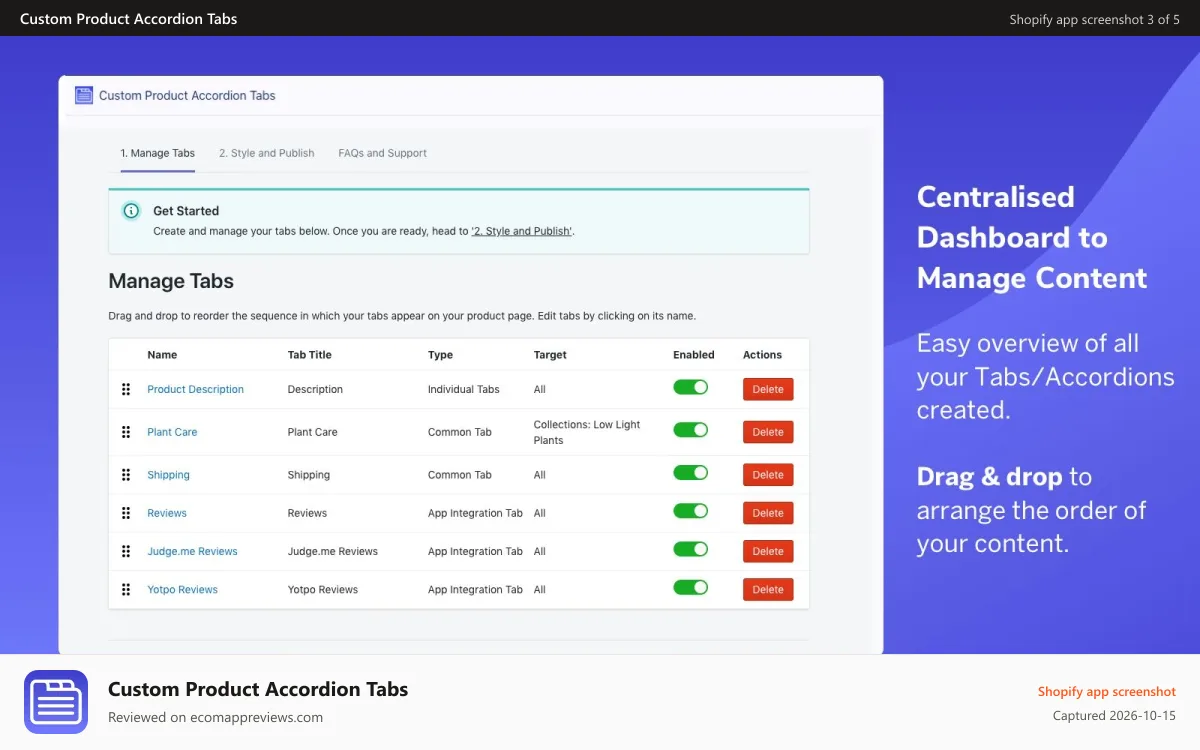Disable the Product Description tab toggle

point(690,387)
